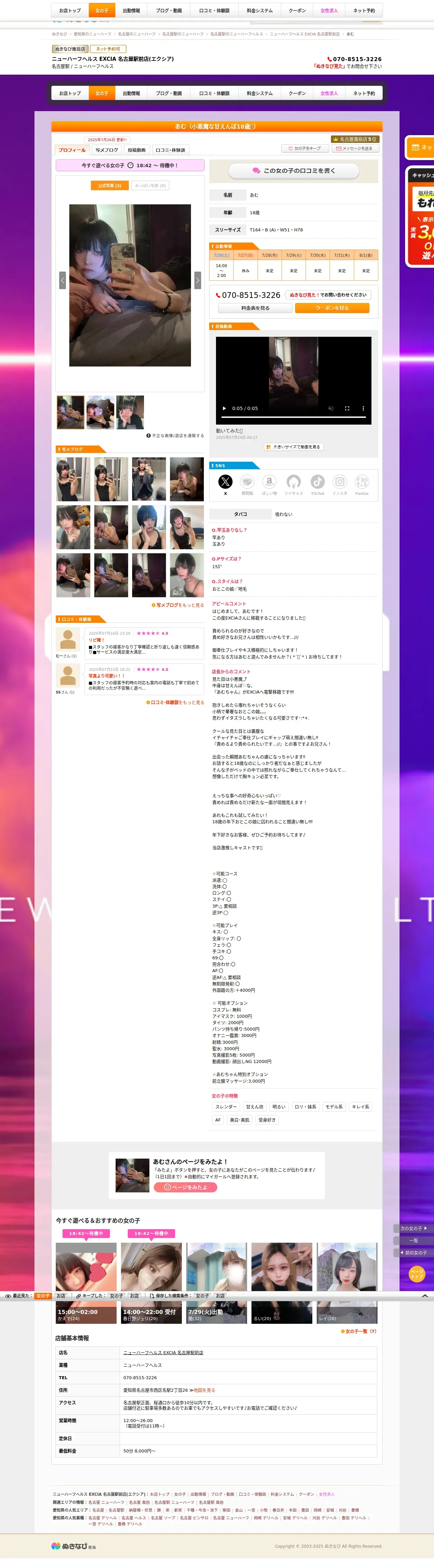434x1568 pixels.
Task: Click the スレンダー feature tag
Action: pyautogui.click(x=226, y=1107)
